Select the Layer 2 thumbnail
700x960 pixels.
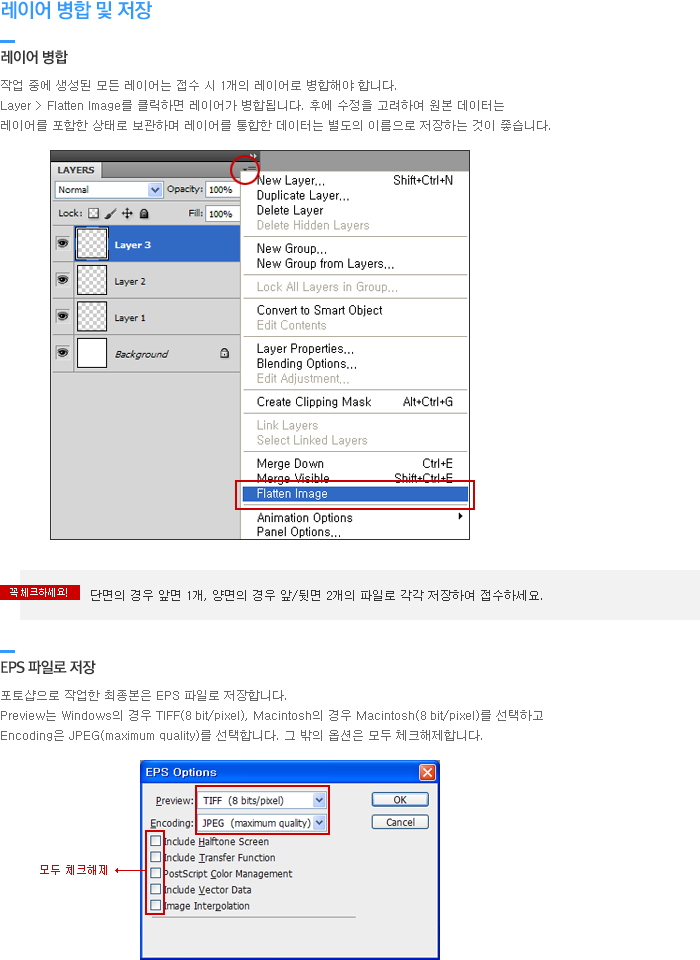pos(92,281)
